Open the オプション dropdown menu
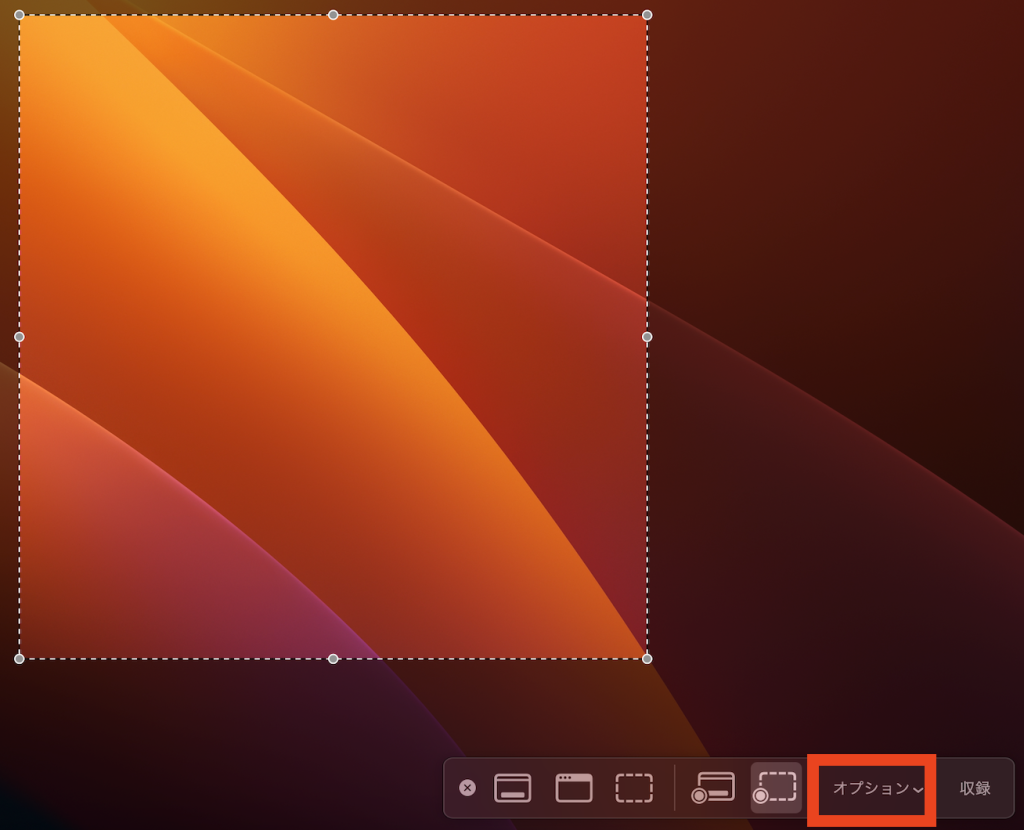This screenshot has height=830, width=1024. tap(871, 789)
